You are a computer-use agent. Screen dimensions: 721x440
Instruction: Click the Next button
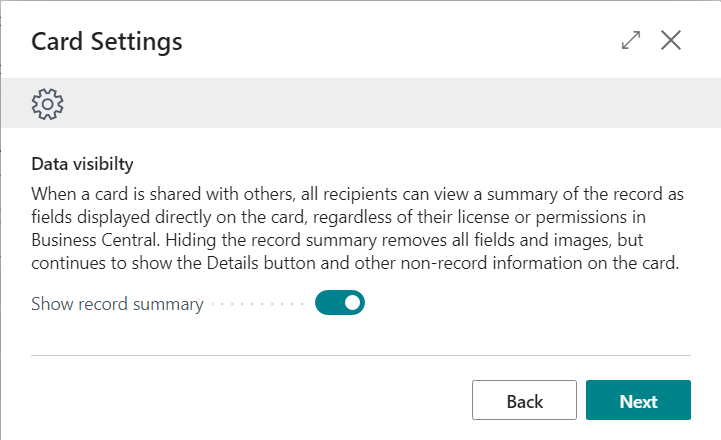[638, 401]
